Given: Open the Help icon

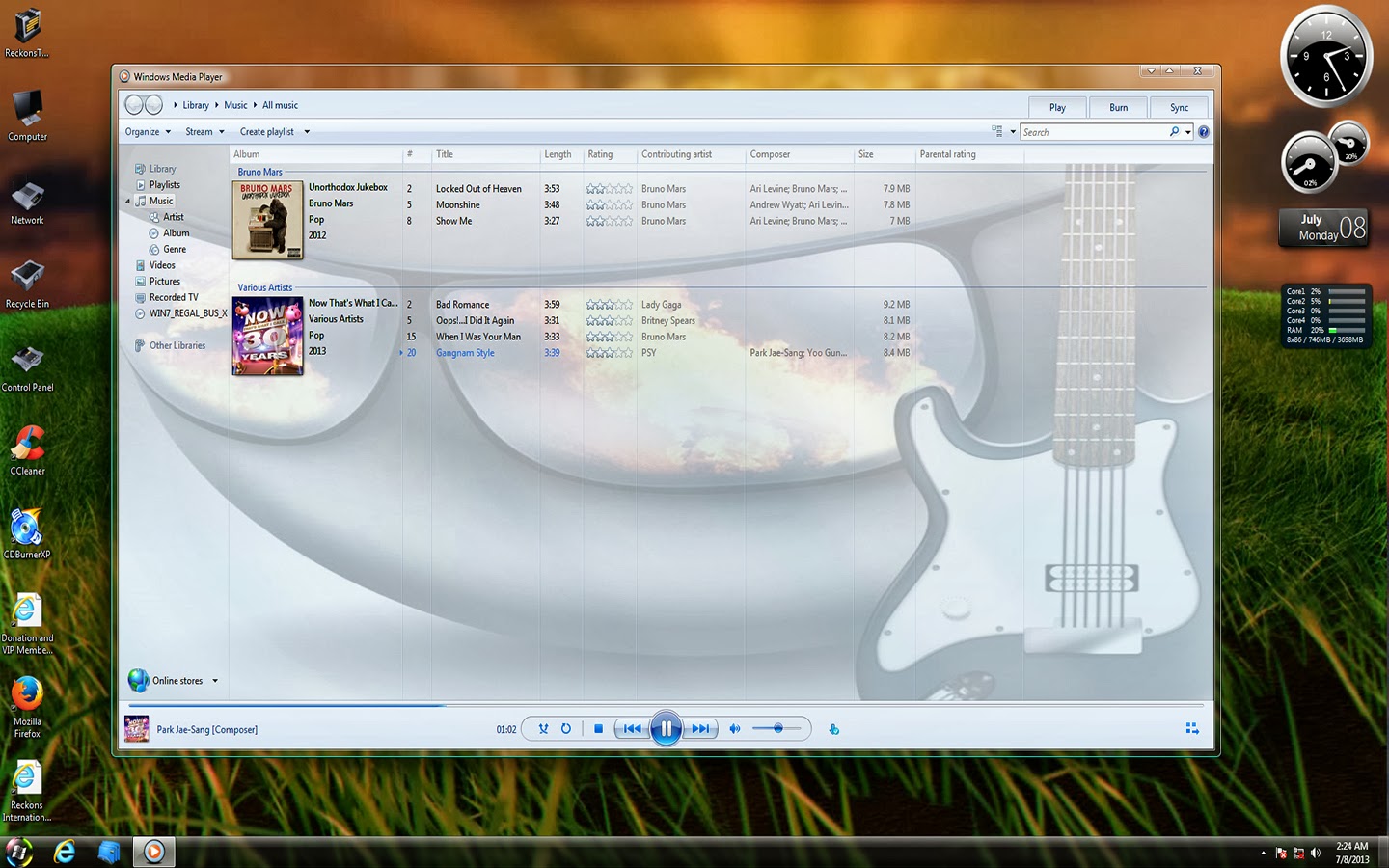Looking at the screenshot, I should [x=1203, y=132].
